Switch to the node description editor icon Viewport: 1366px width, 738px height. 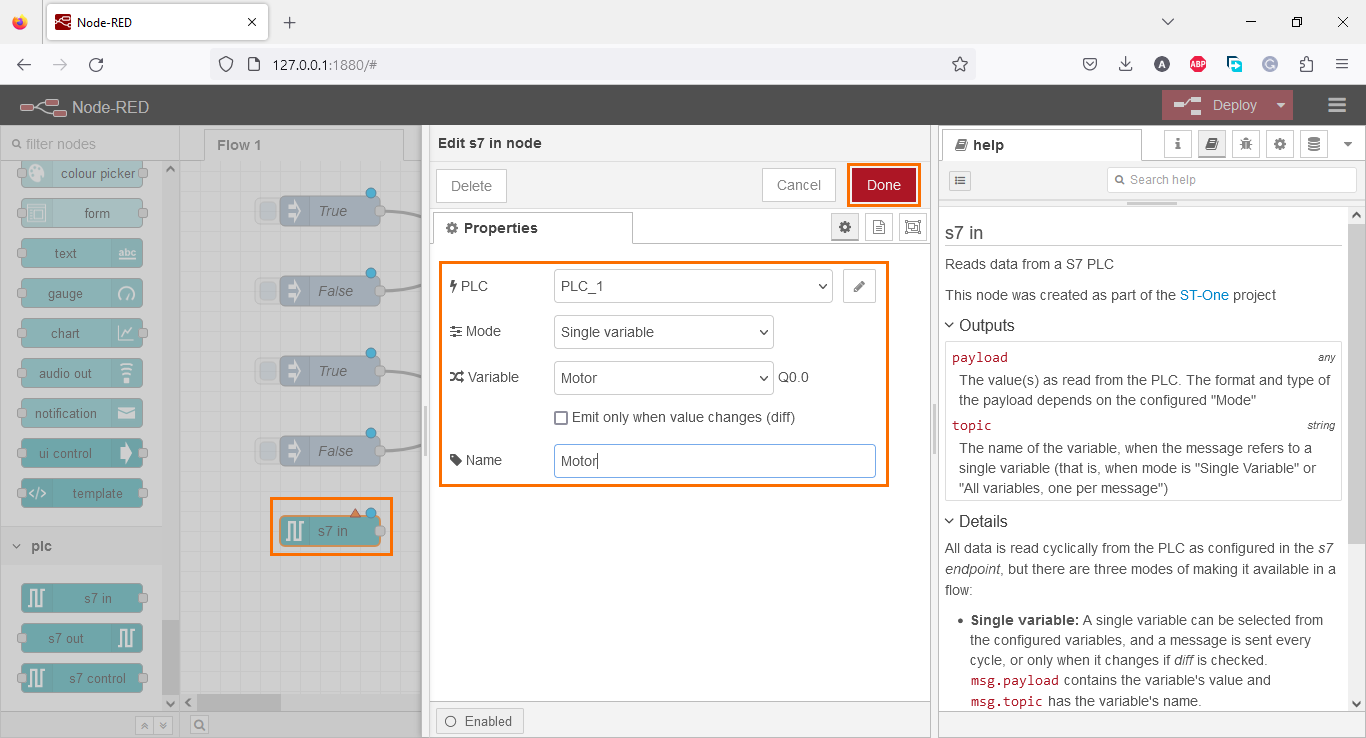pyautogui.click(x=878, y=227)
